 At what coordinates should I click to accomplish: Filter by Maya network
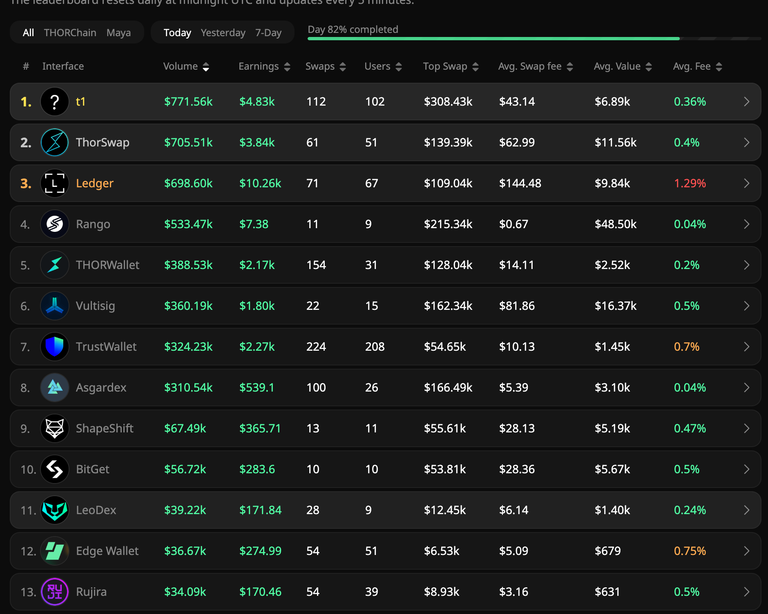pyautogui.click(x=119, y=33)
